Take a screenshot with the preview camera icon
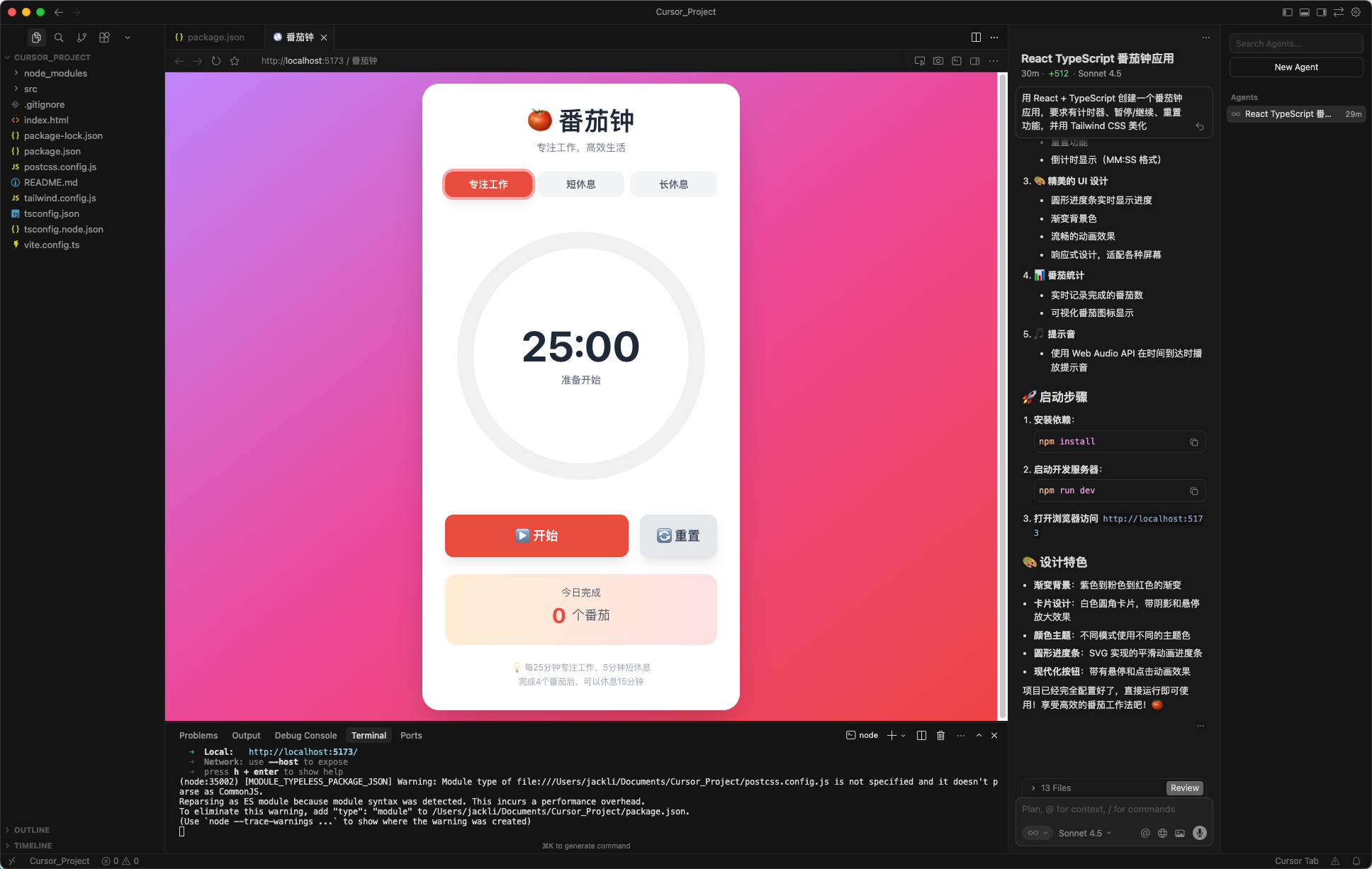 (x=938, y=61)
